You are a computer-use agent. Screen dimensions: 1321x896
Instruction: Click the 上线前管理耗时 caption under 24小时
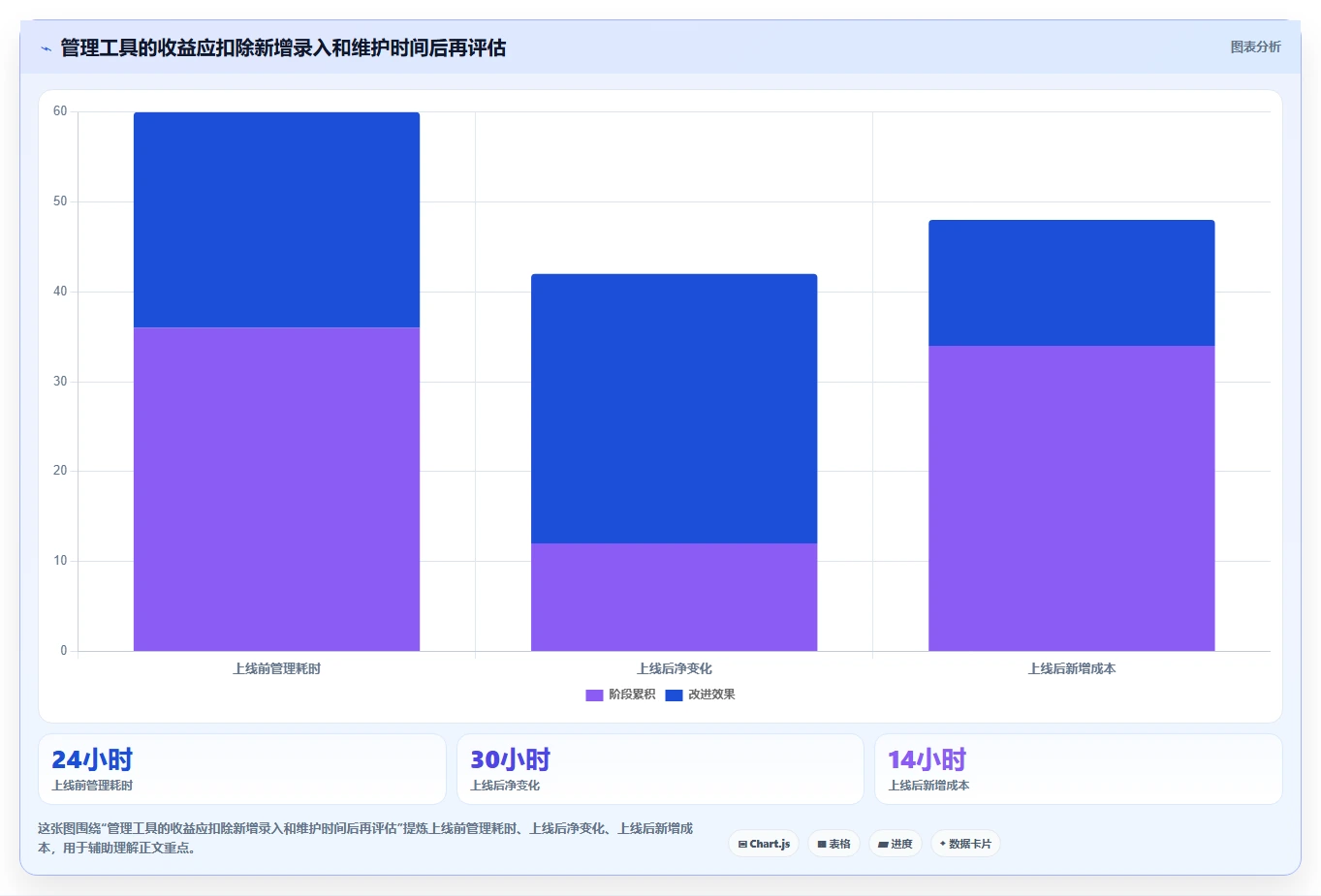[x=92, y=786]
